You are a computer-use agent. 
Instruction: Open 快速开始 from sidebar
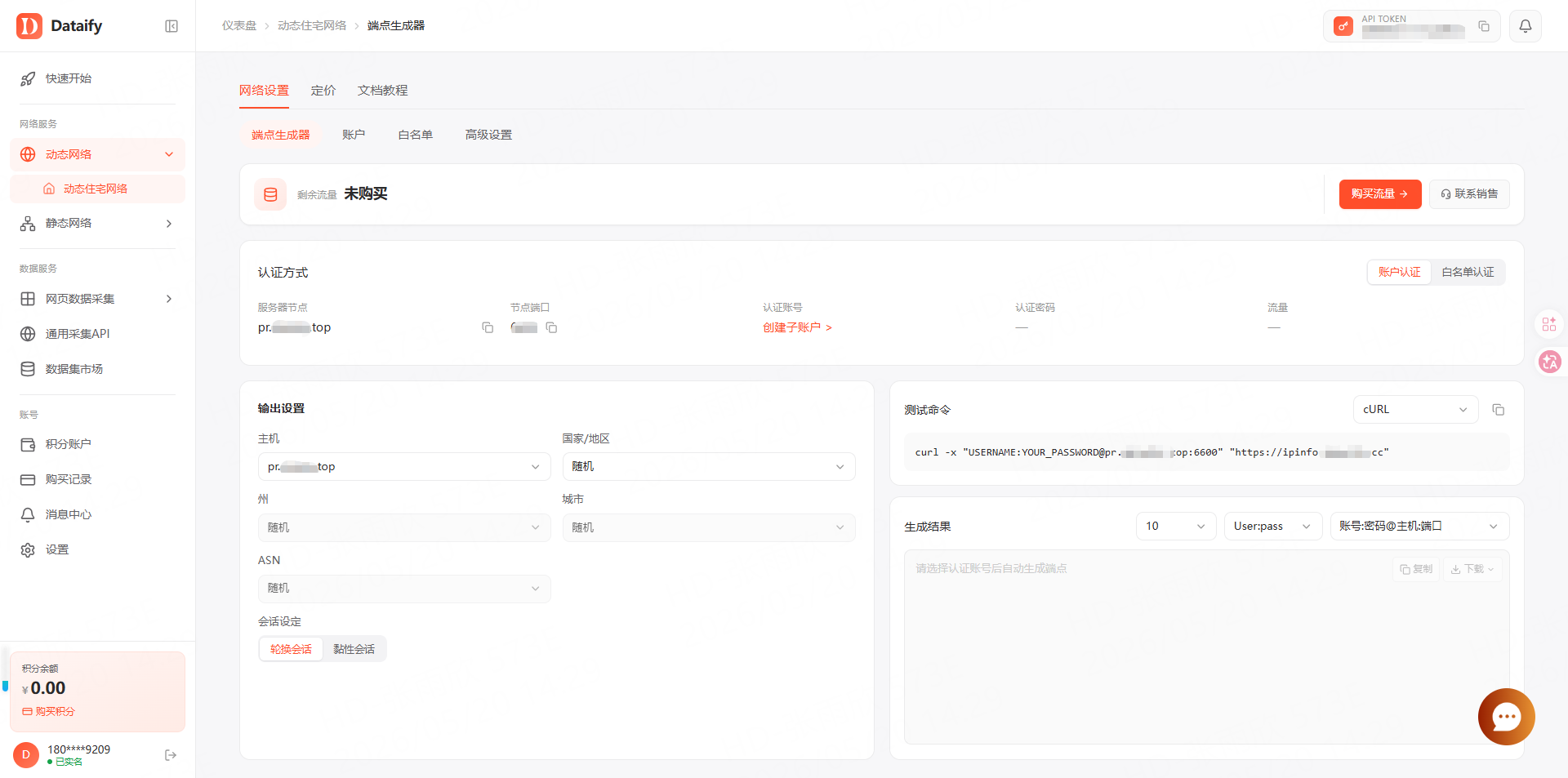98,78
